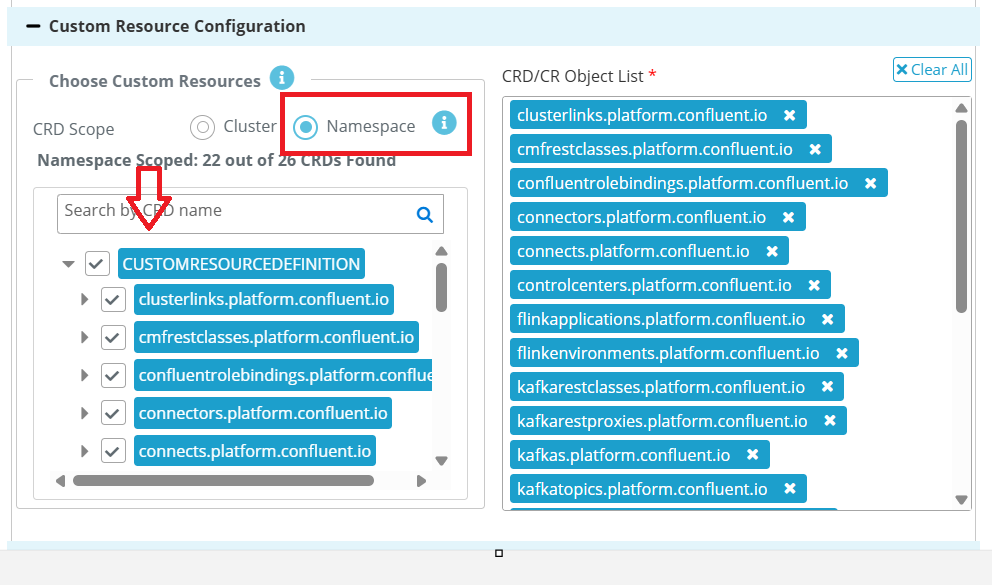The image size is (992, 585).
Task: Remove clusterlinks.platform.confluent.io from object list
Action: click(790, 115)
